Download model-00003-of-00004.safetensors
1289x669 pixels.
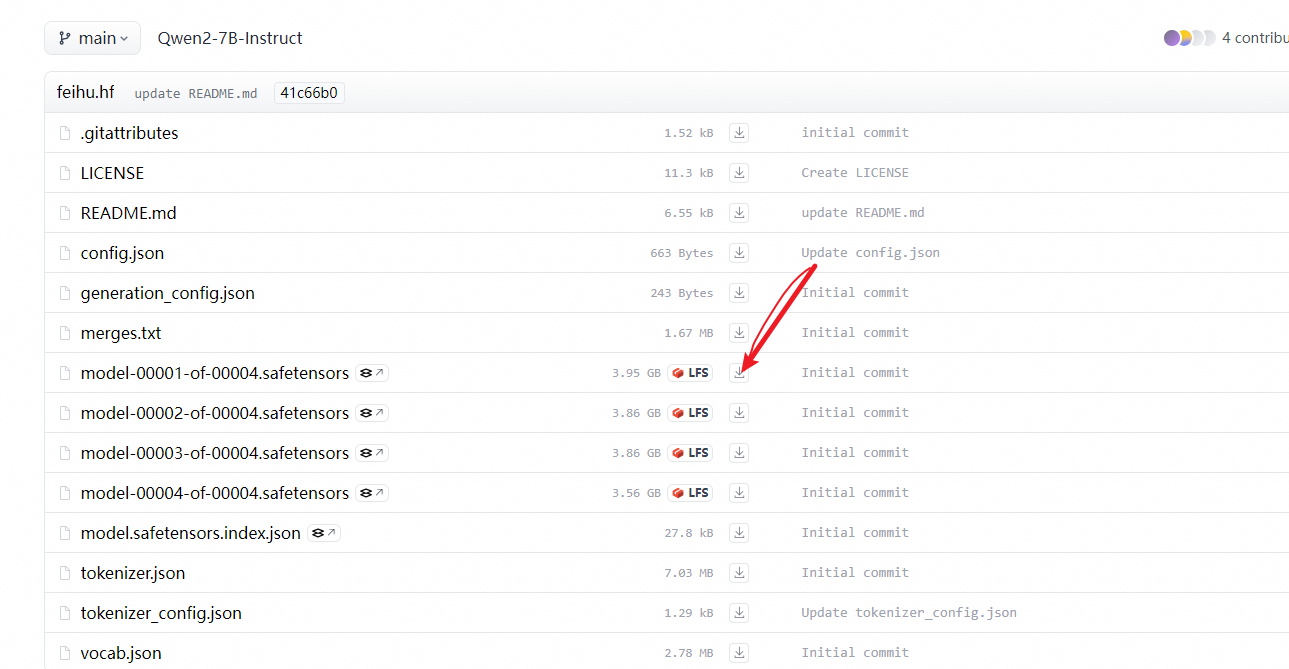(739, 452)
